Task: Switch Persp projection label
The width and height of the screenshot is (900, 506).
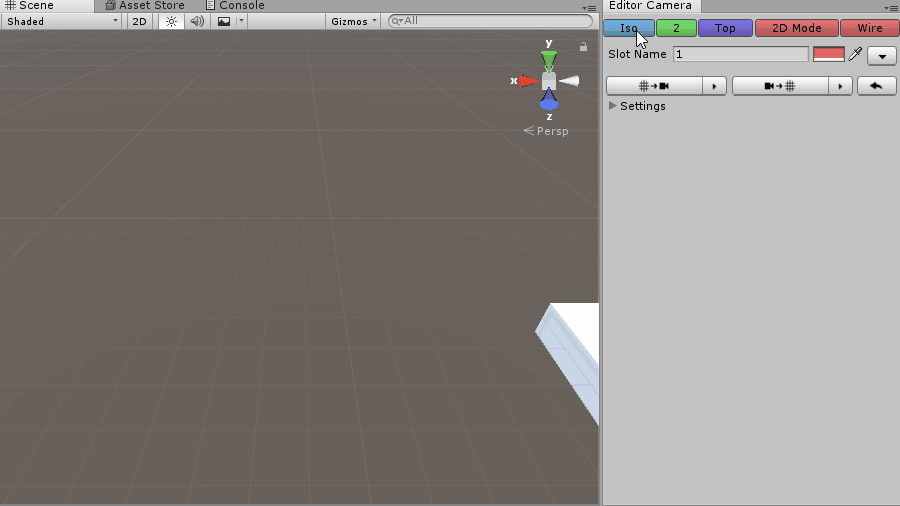Action: 546,131
